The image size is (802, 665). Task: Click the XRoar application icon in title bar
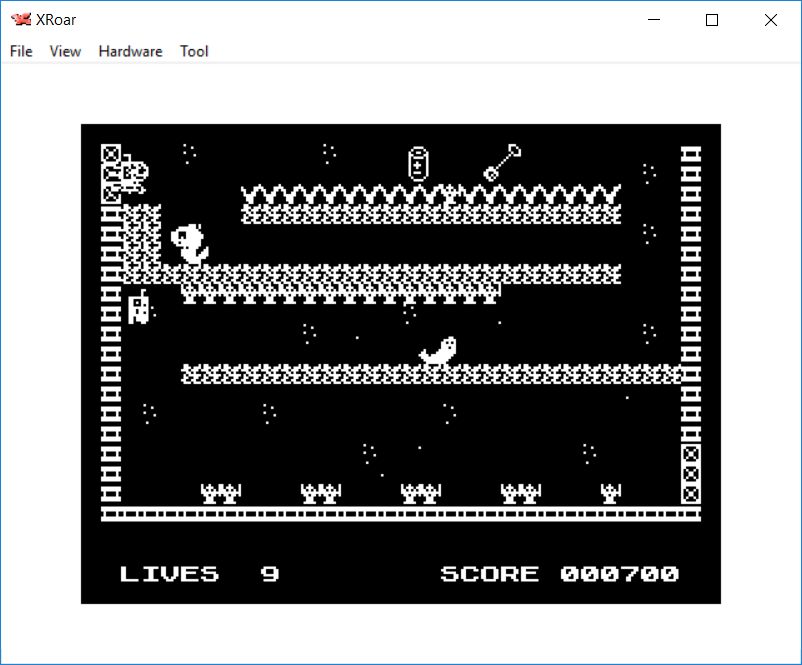pos(20,20)
